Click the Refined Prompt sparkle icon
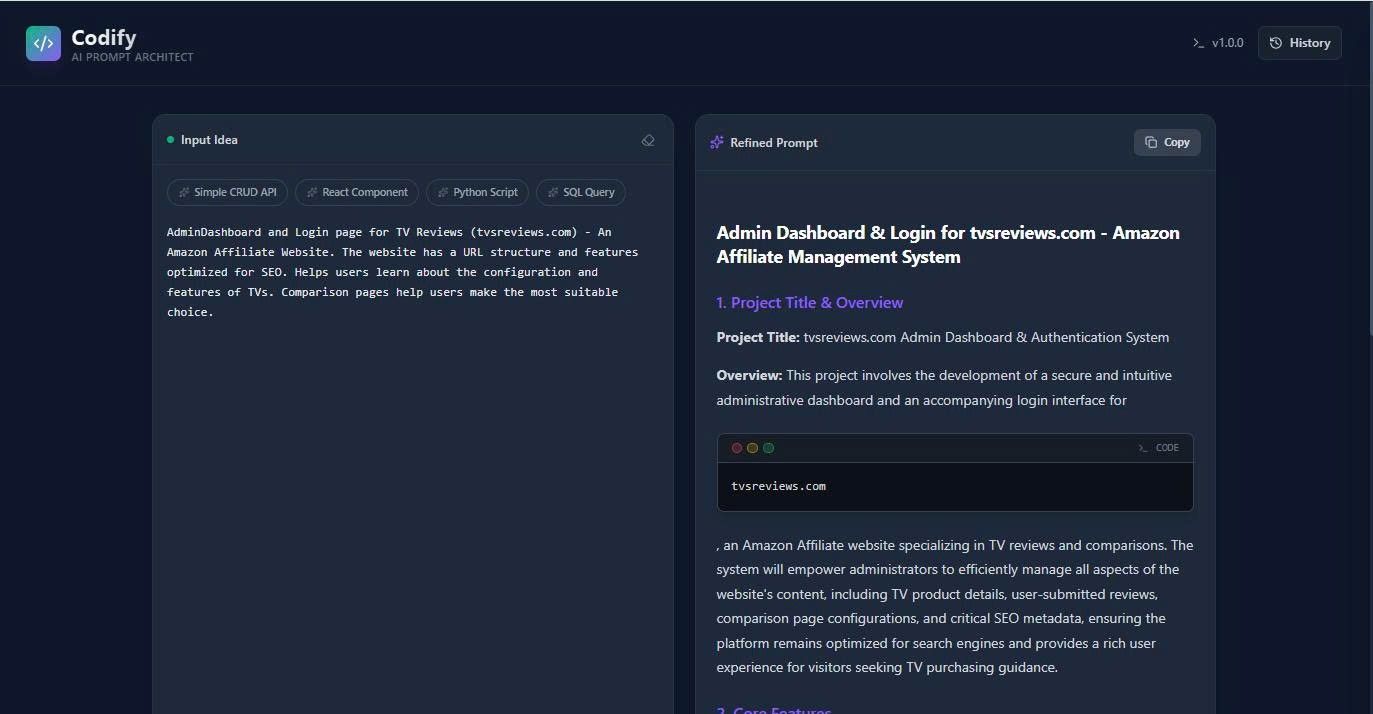 (717, 143)
